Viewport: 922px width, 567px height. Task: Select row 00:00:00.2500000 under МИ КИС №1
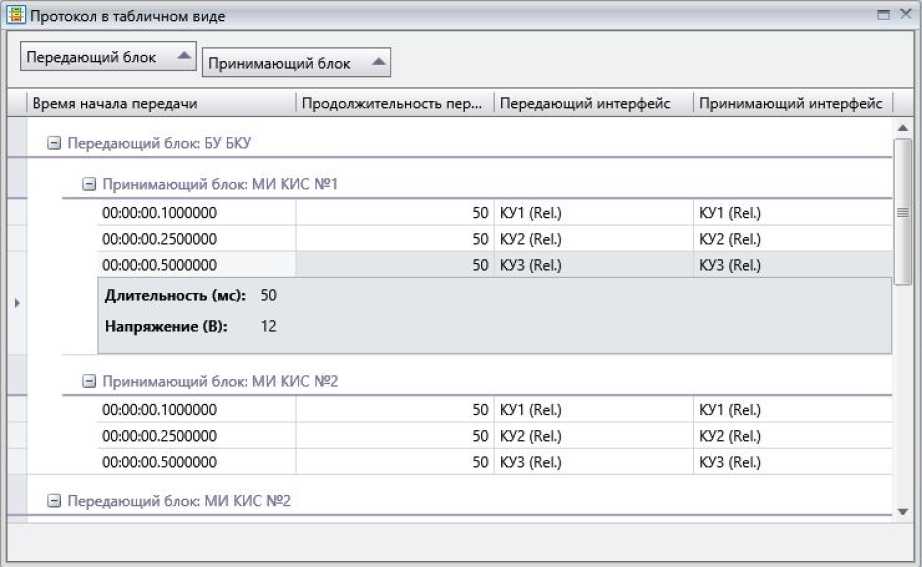point(495,239)
